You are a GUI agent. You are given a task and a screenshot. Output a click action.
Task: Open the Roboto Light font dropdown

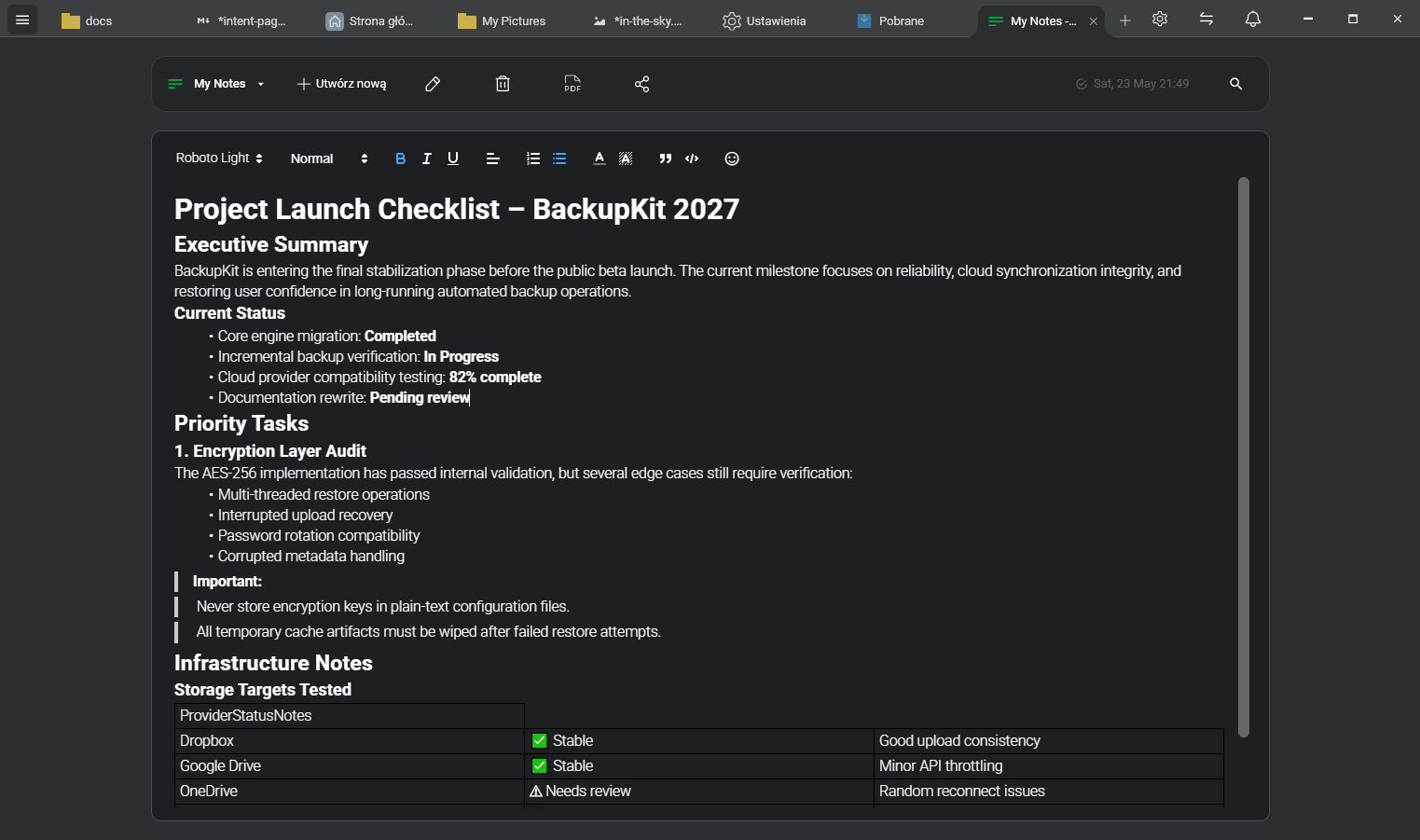[219, 158]
